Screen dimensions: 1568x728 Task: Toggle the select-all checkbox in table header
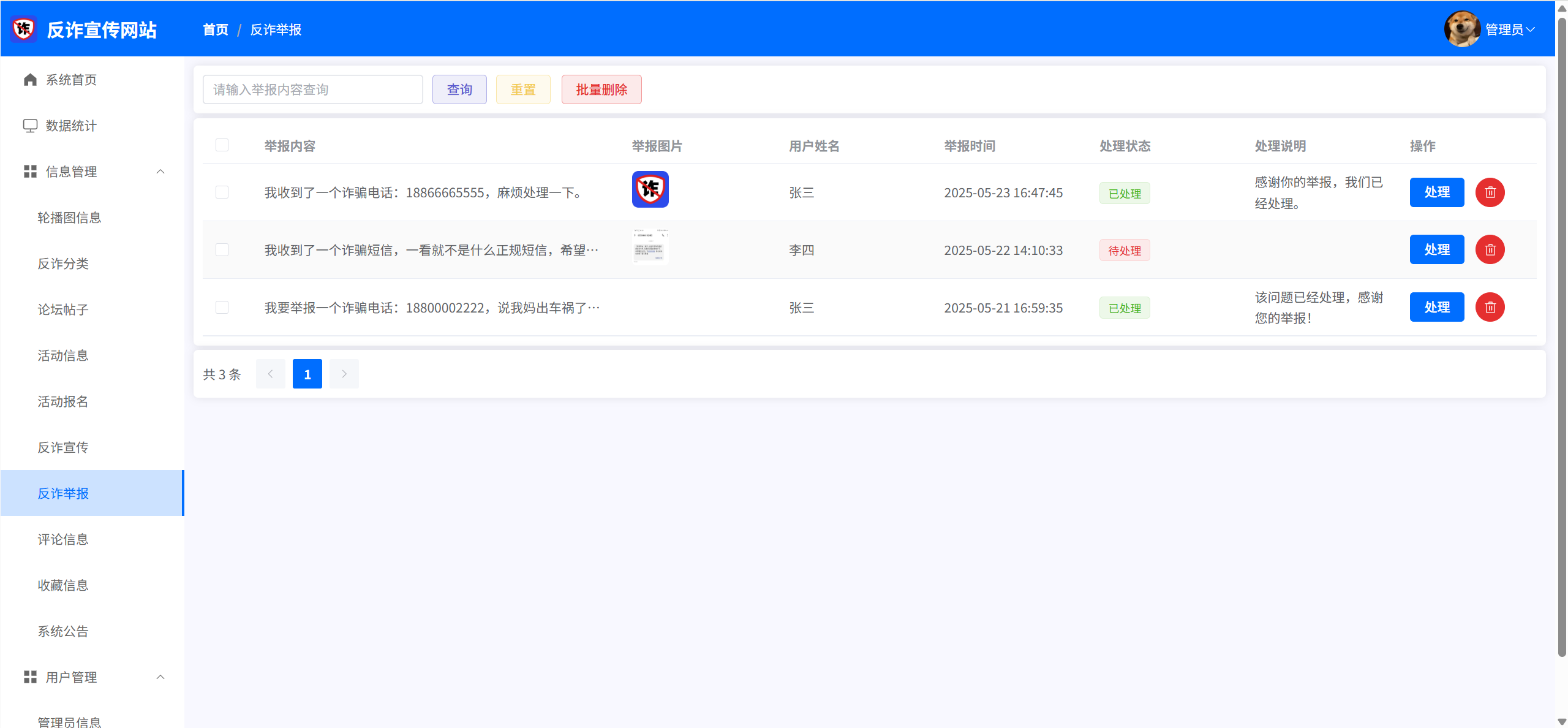pyautogui.click(x=222, y=145)
